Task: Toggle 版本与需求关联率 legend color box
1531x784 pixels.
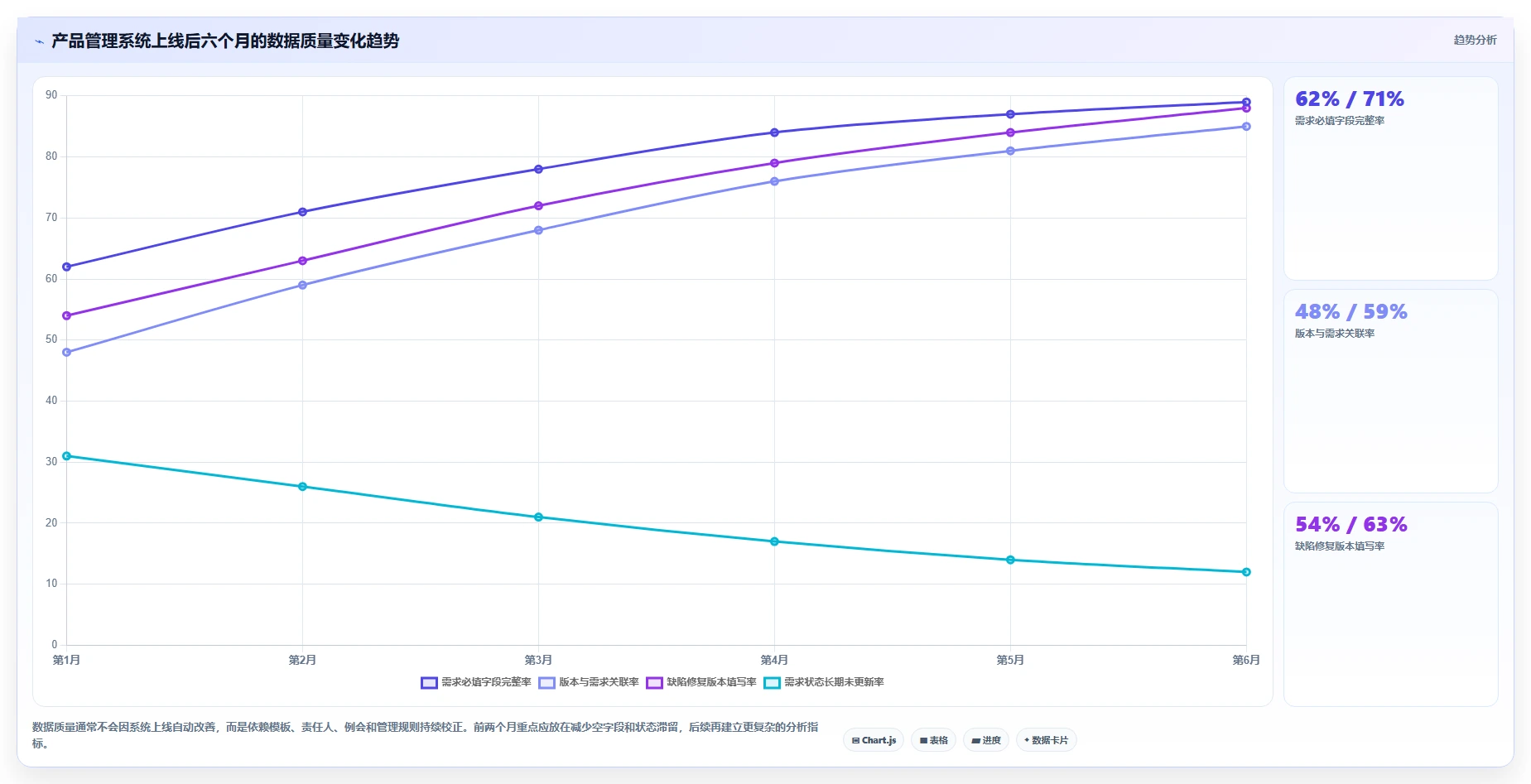Action: [546, 683]
